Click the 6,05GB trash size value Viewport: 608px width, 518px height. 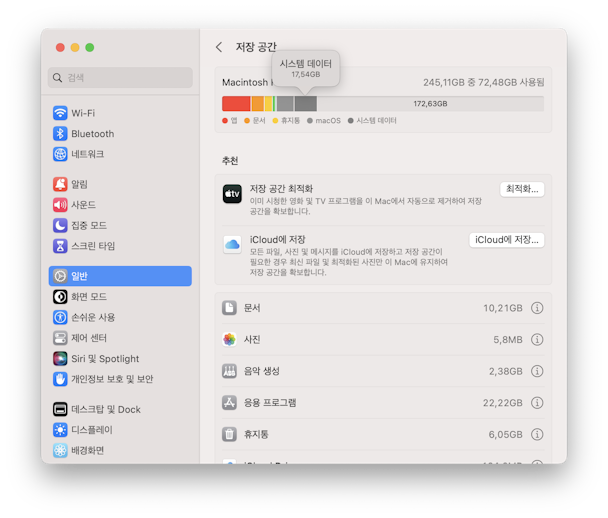tap(505, 434)
